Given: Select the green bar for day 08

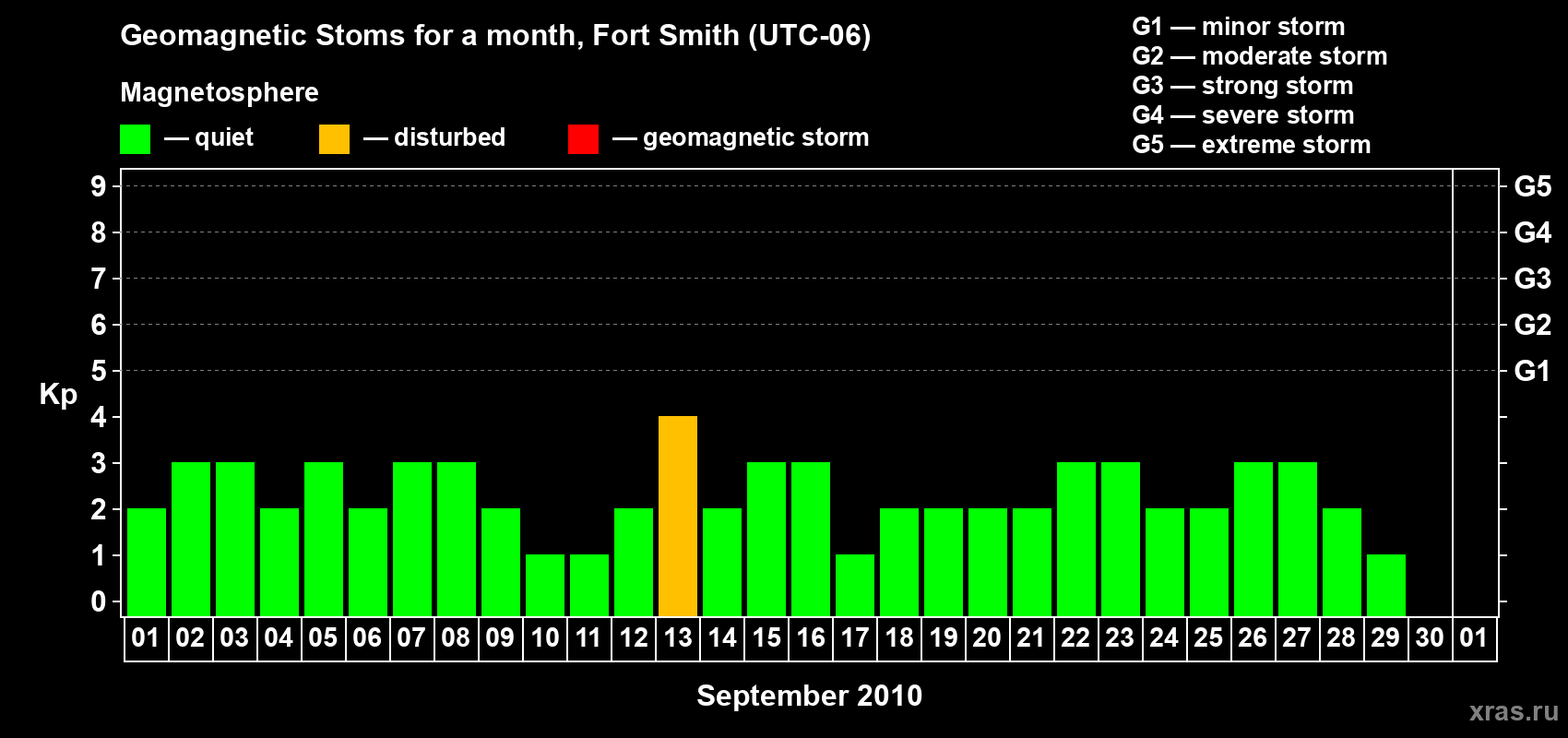Looking at the screenshot, I should pos(457,539).
